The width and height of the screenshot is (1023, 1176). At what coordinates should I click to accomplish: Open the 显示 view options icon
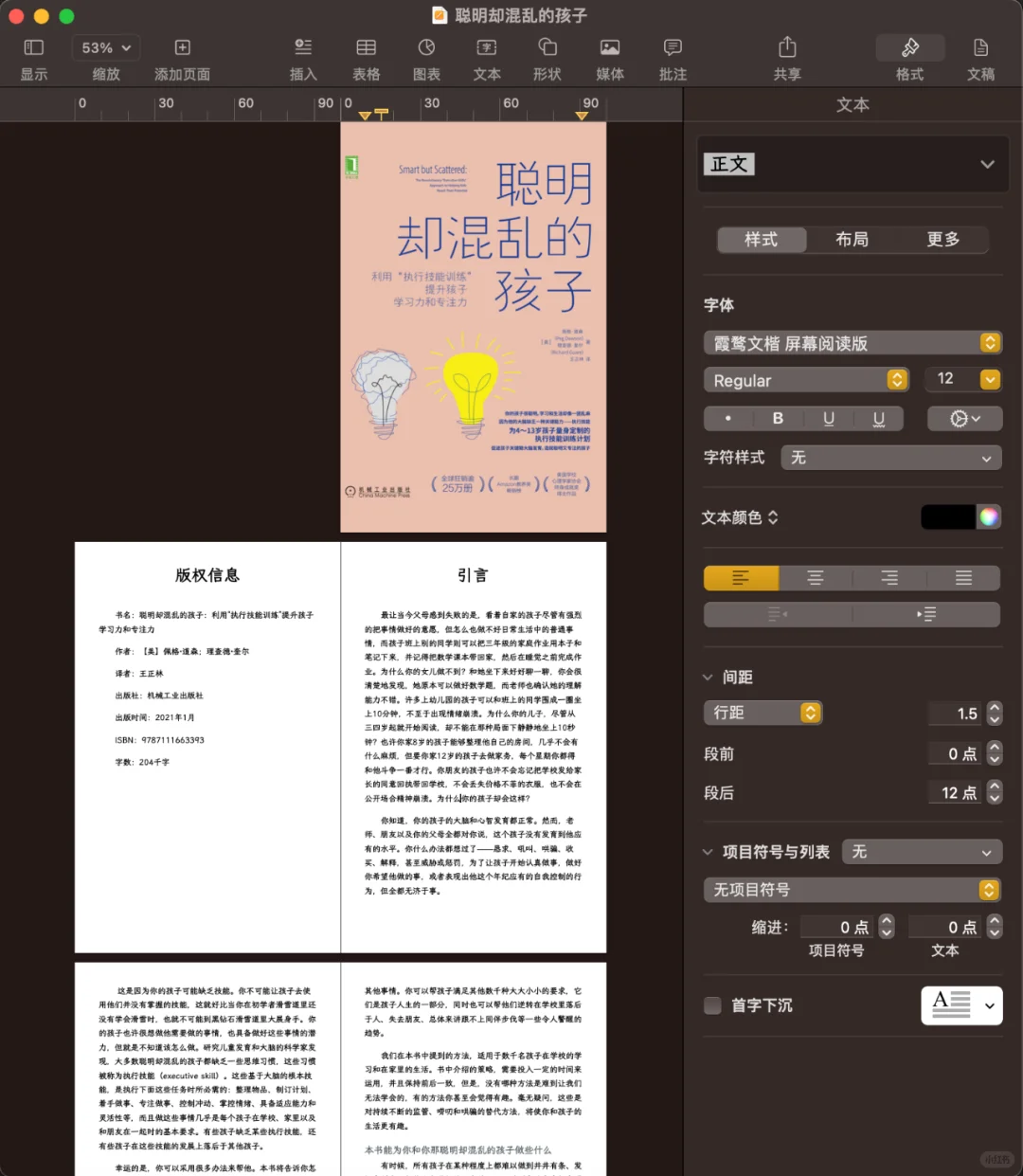click(x=34, y=47)
